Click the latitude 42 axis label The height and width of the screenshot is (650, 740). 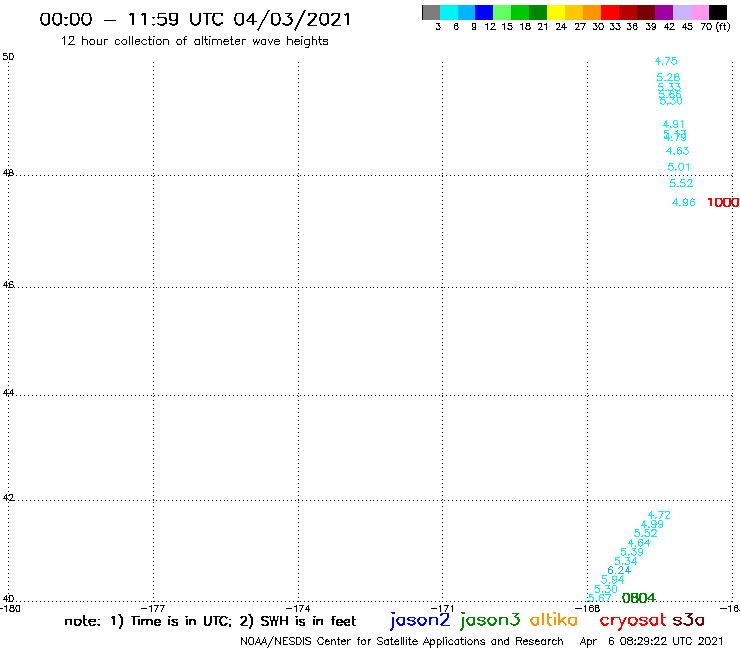8,498
